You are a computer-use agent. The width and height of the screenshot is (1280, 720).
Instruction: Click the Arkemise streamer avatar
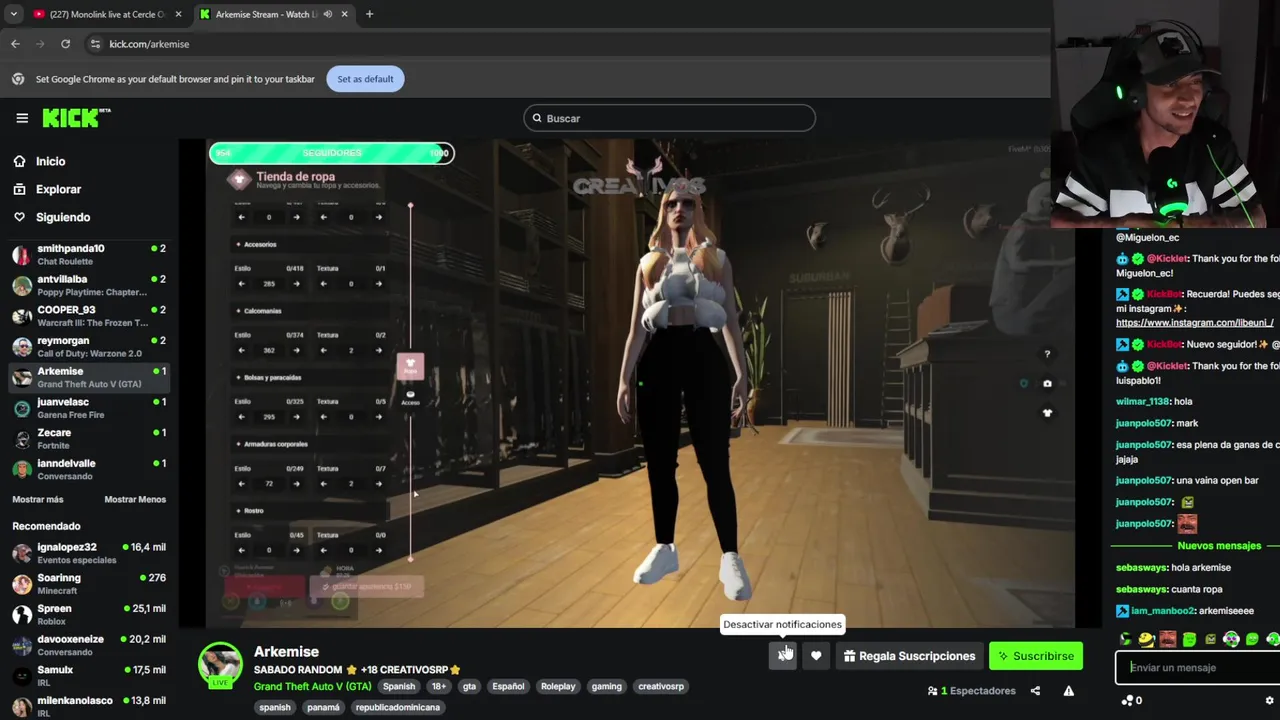[220, 665]
